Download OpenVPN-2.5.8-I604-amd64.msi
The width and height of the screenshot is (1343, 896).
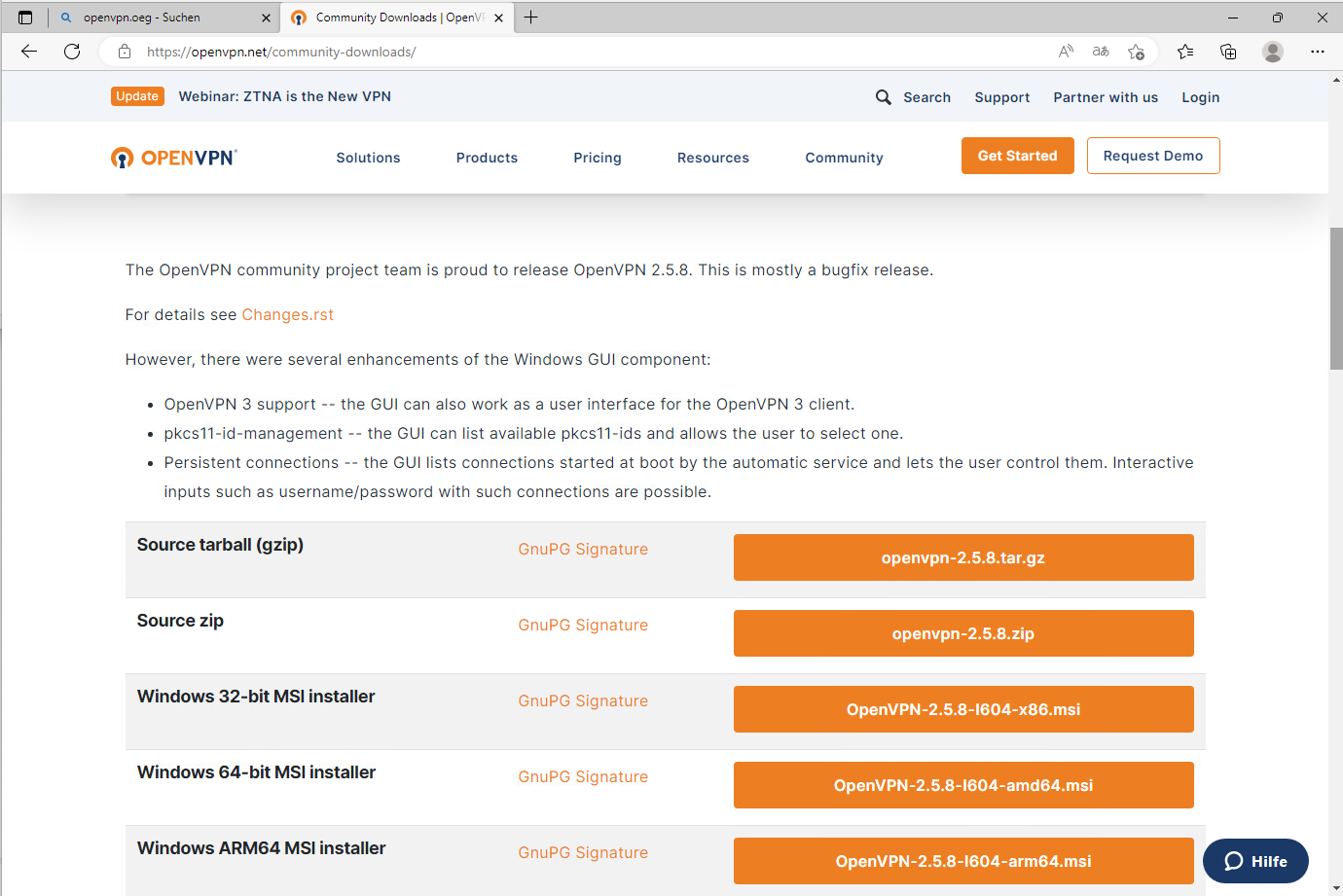pyautogui.click(x=962, y=785)
